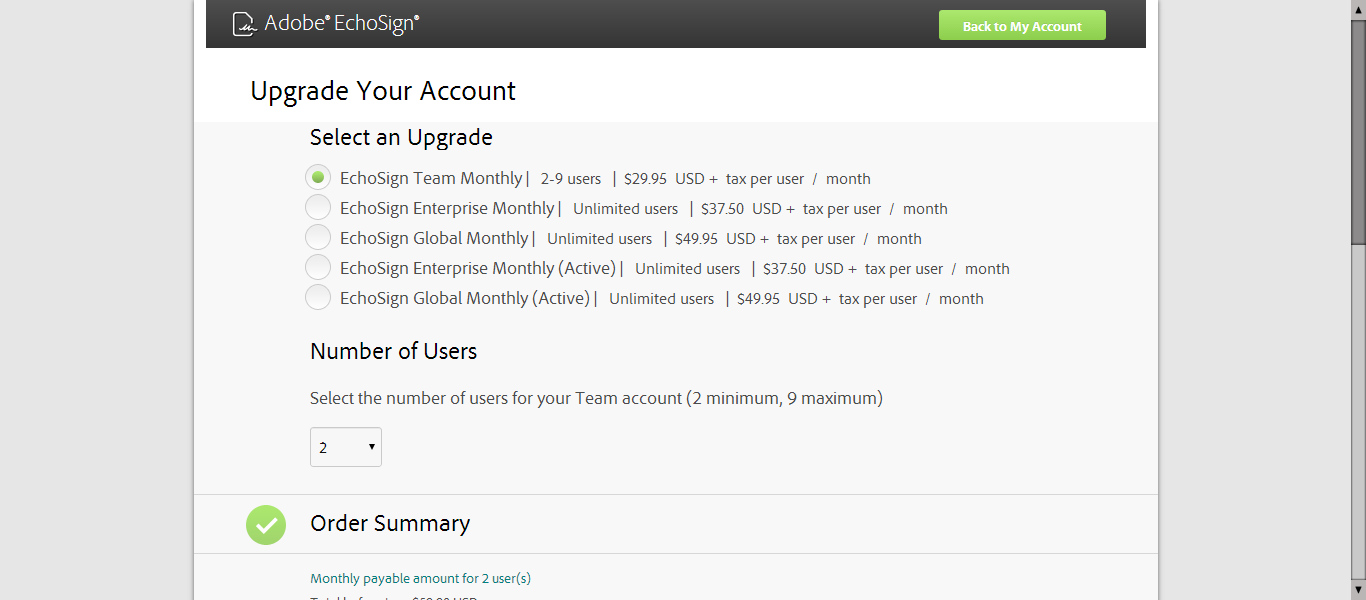Click the vertical scrollbar thumb
The width and height of the screenshot is (1366, 600).
click(x=1358, y=131)
